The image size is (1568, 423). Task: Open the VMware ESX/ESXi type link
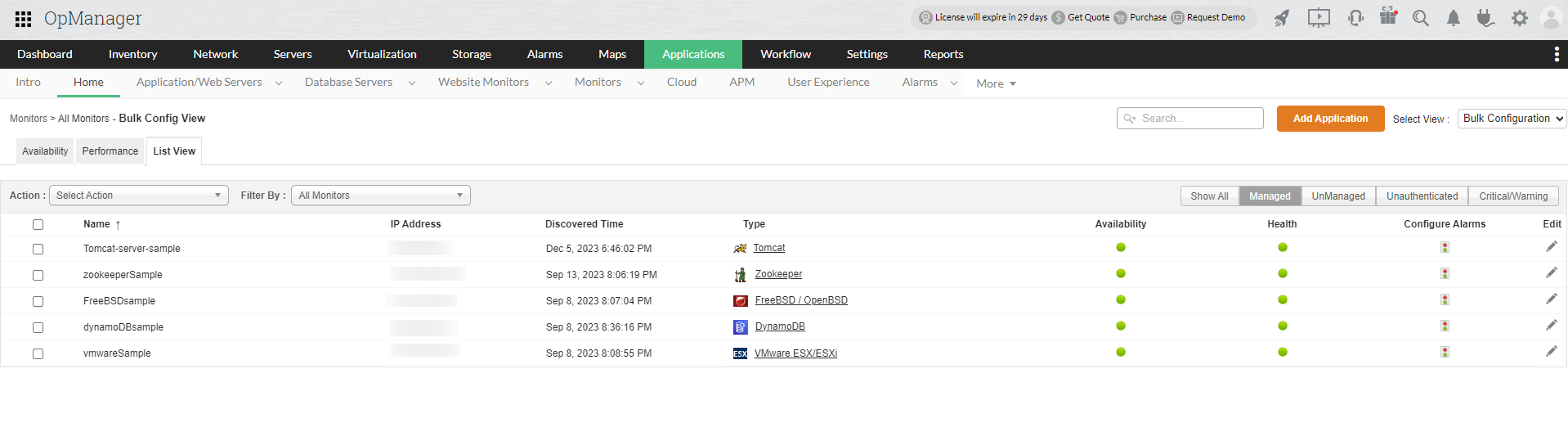795,353
